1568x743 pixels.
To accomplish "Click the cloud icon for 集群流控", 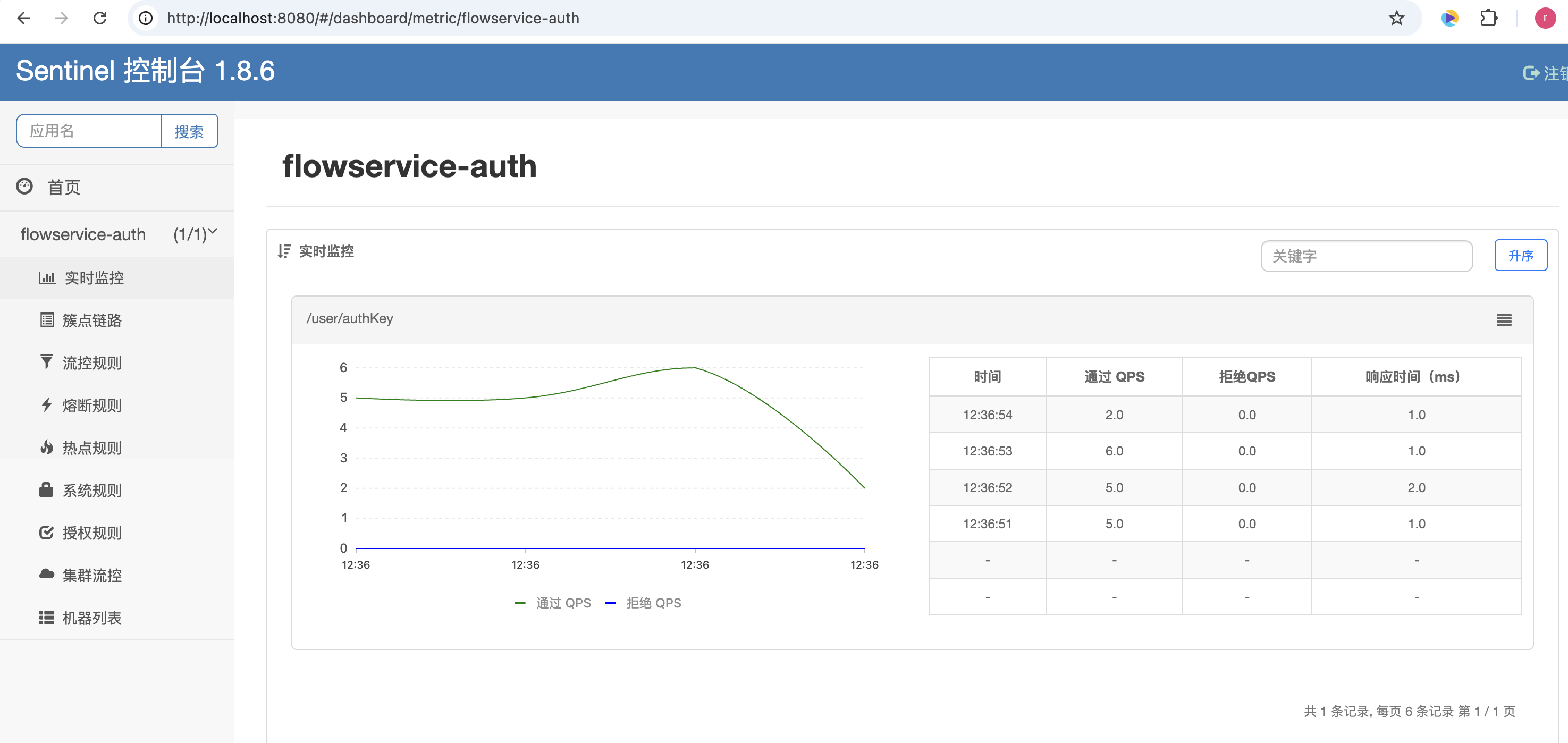I will coord(46,575).
